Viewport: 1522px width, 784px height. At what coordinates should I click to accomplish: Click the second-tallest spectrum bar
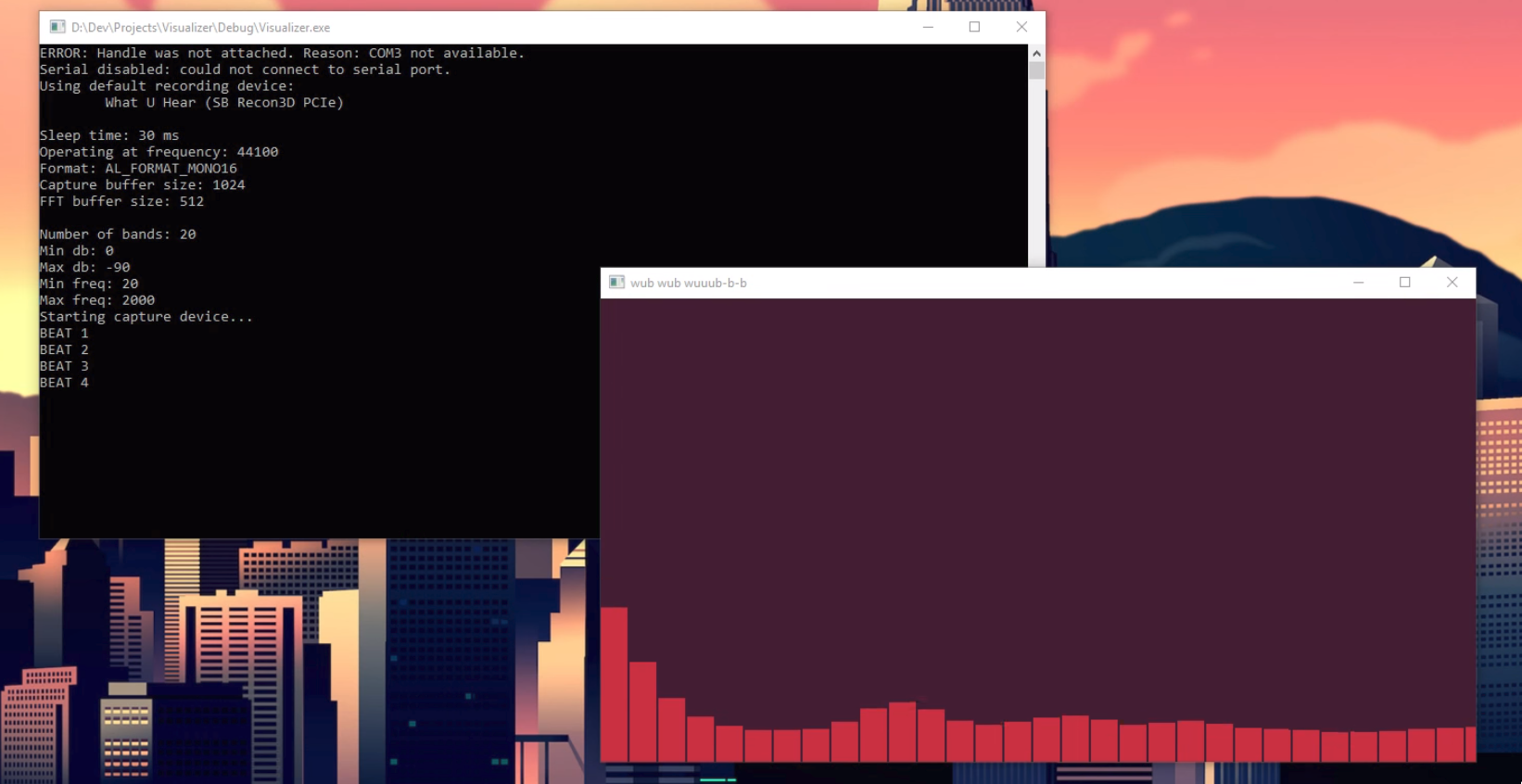pos(643,712)
